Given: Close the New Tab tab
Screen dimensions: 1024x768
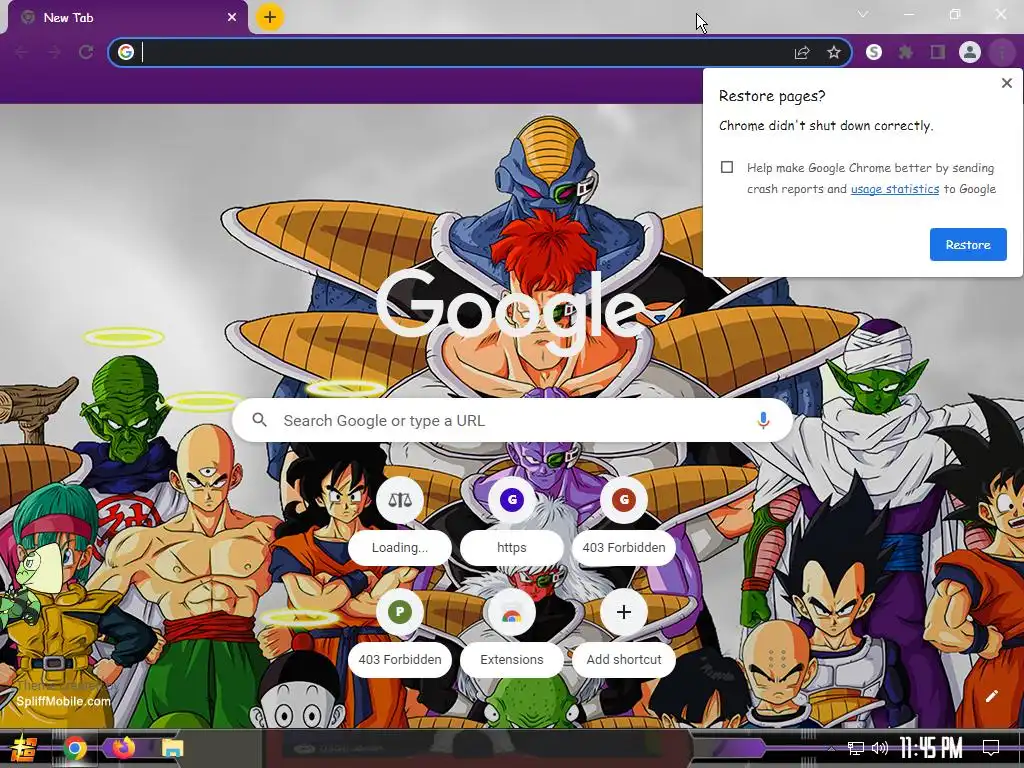Looking at the screenshot, I should 232,18.
